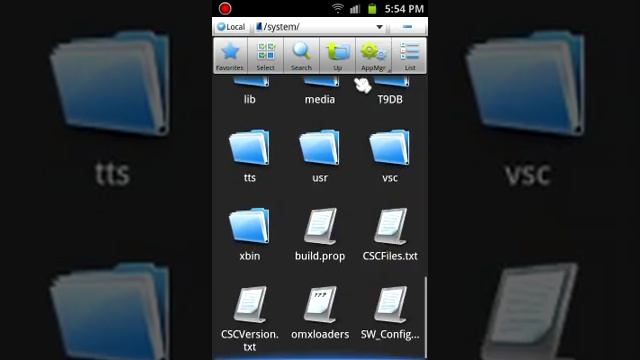Tap the minus button beside path bar
This screenshot has width=640, height=360.
(407, 27)
